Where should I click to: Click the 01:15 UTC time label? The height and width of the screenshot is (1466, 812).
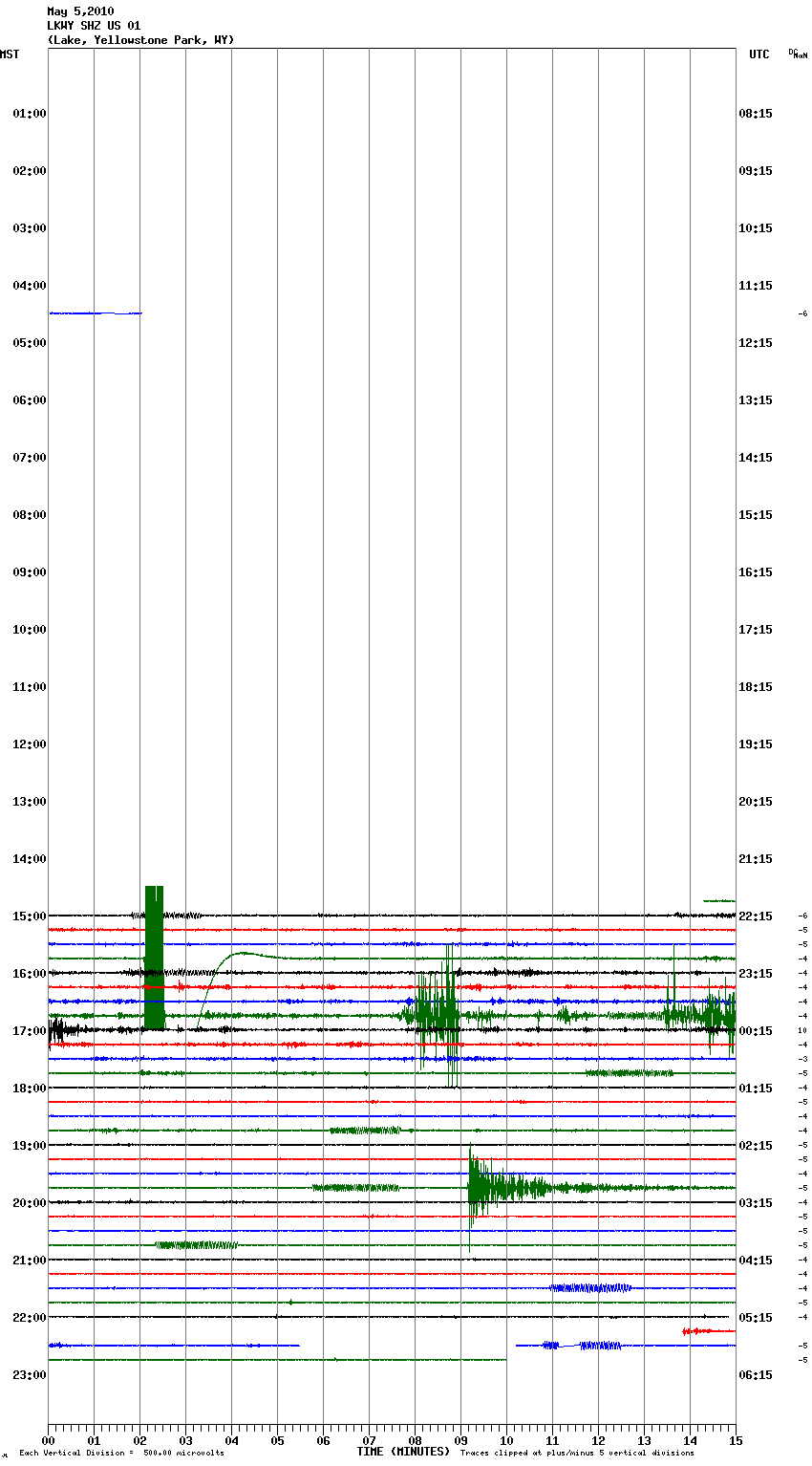tap(756, 1089)
